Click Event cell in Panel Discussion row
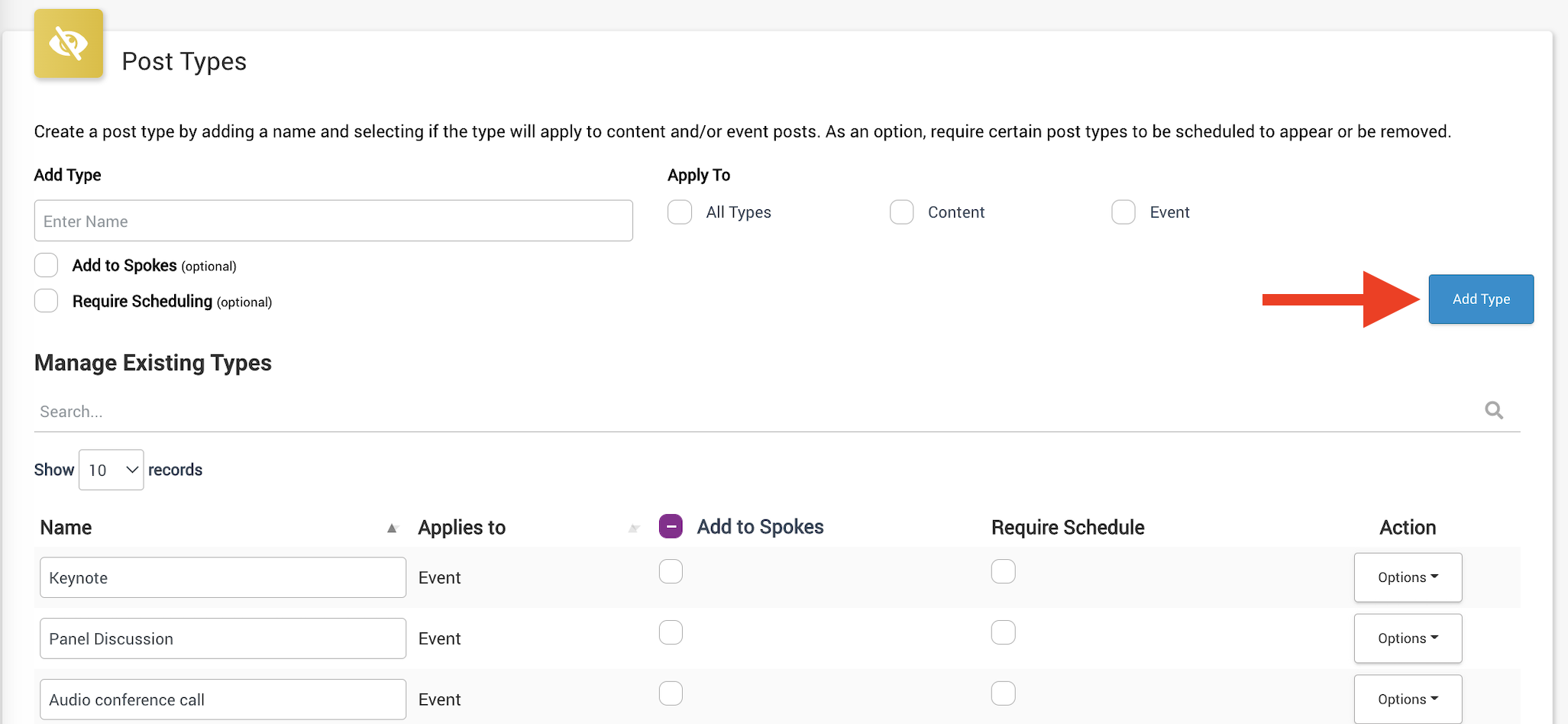This screenshot has width=1568, height=724. tap(440, 638)
